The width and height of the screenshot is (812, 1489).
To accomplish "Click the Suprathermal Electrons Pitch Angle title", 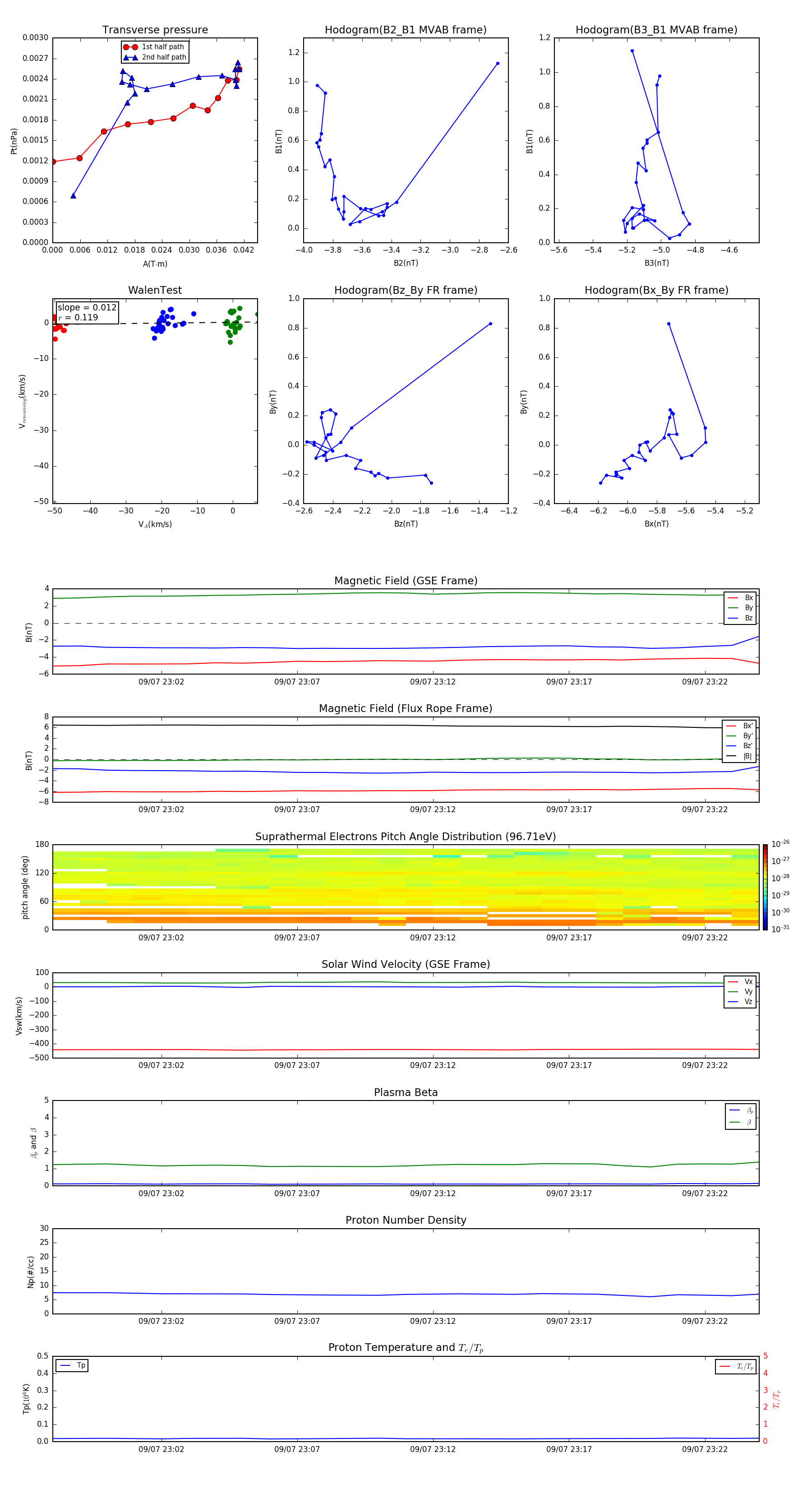I will point(406,837).
